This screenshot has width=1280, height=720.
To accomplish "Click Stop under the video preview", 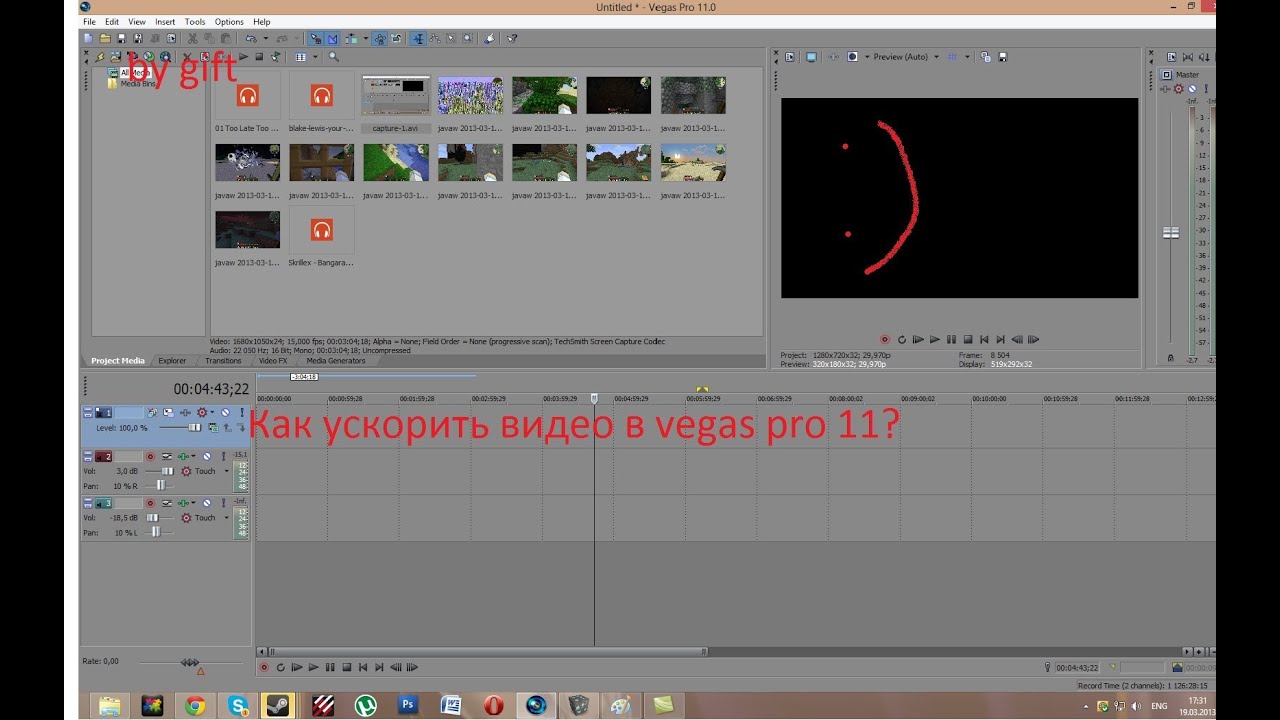I will click(x=968, y=340).
